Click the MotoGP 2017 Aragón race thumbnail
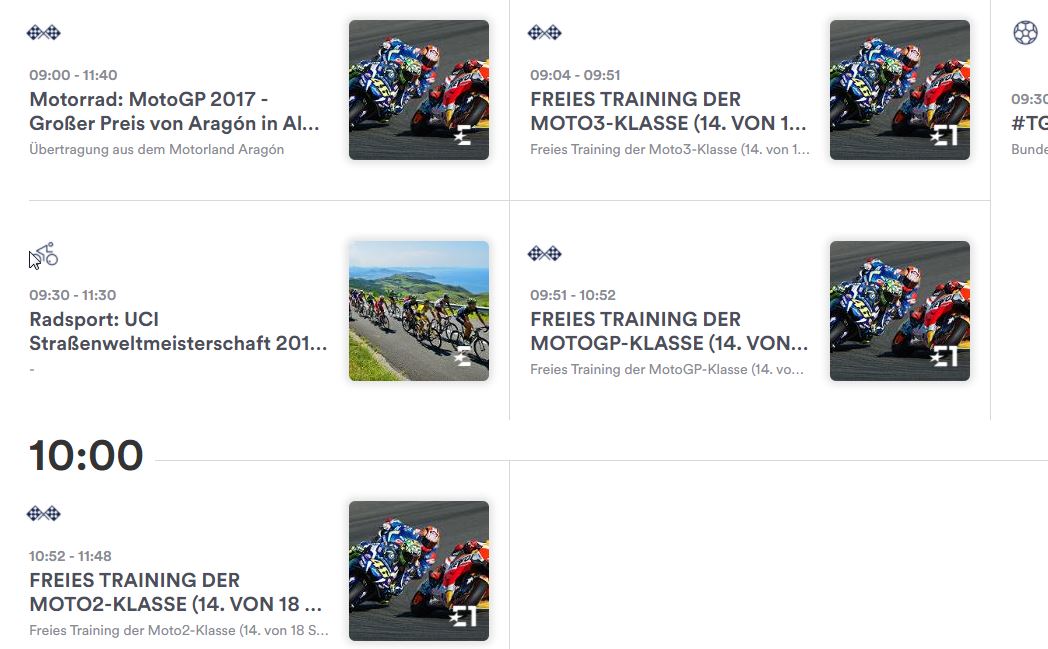1048x649 pixels. (419, 90)
